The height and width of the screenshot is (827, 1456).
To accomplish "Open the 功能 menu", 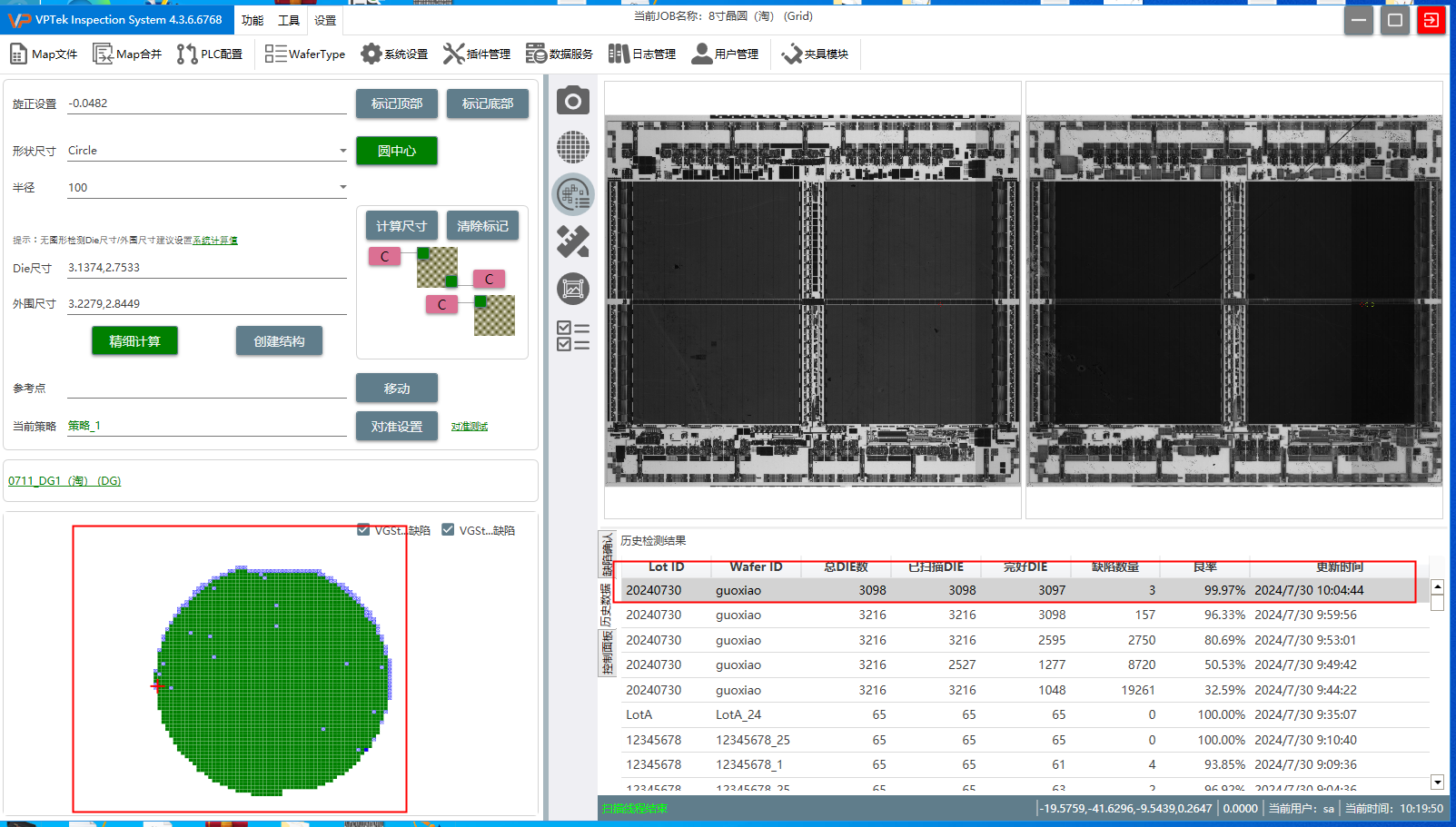I will (253, 20).
